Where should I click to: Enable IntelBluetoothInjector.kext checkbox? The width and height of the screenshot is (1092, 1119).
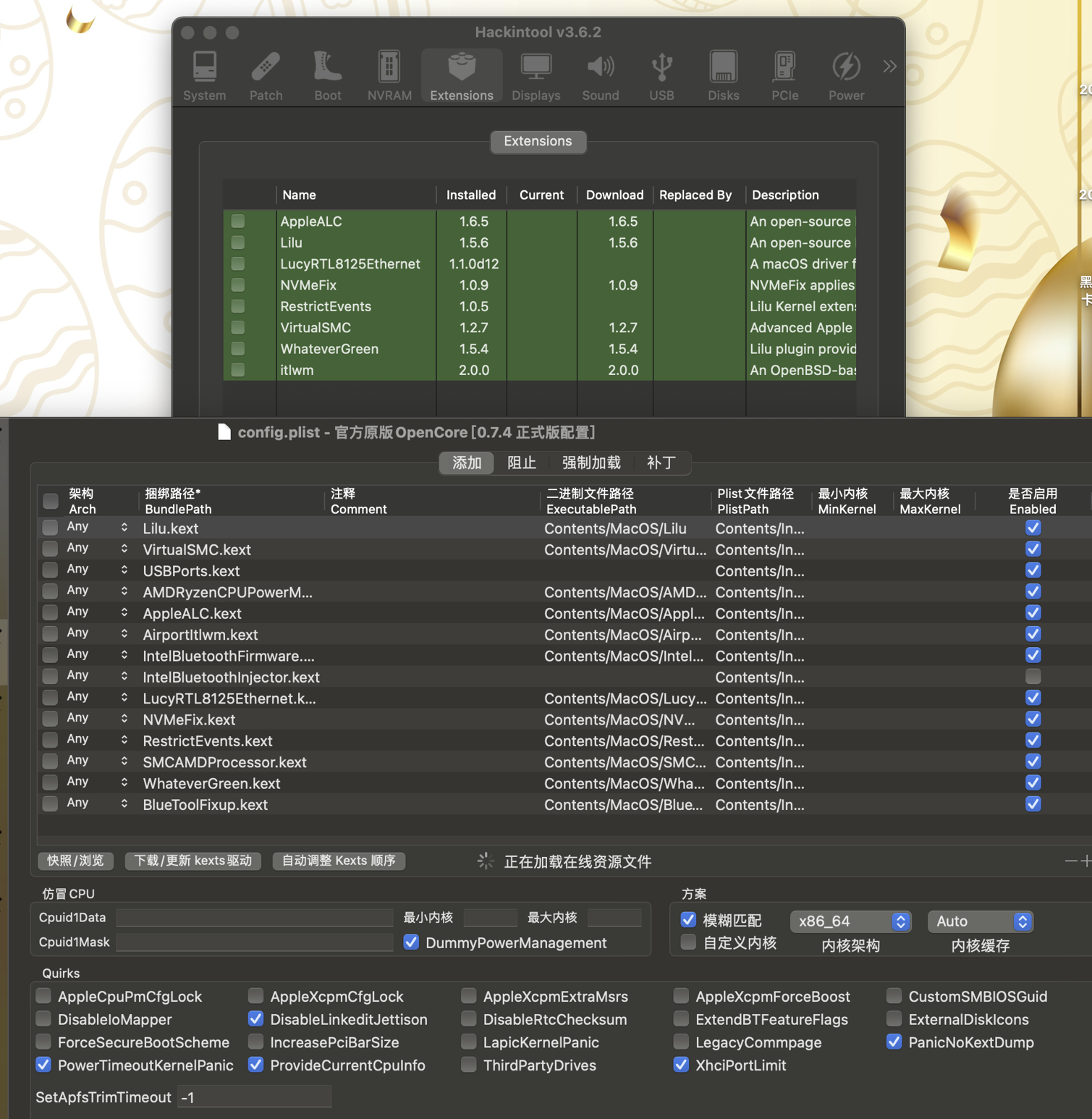pyautogui.click(x=1033, y=677)
